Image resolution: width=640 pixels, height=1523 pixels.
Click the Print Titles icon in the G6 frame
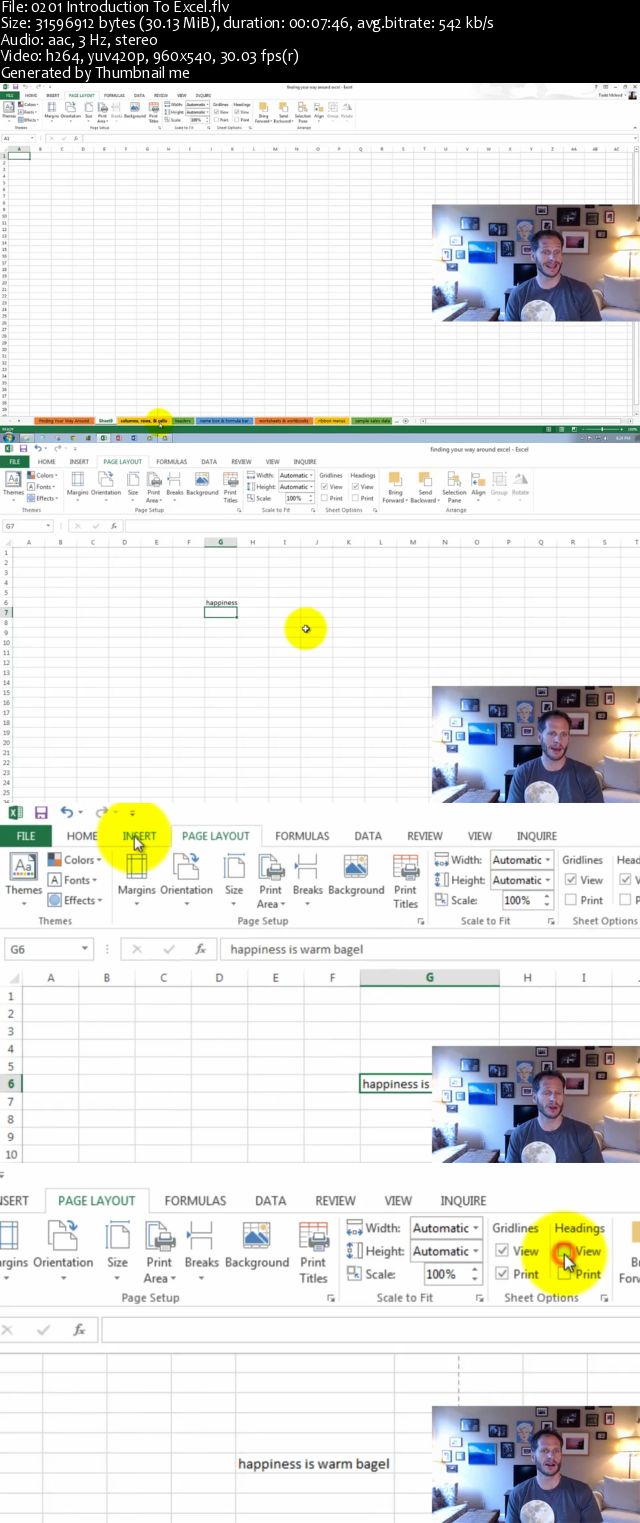coord(406,866)
